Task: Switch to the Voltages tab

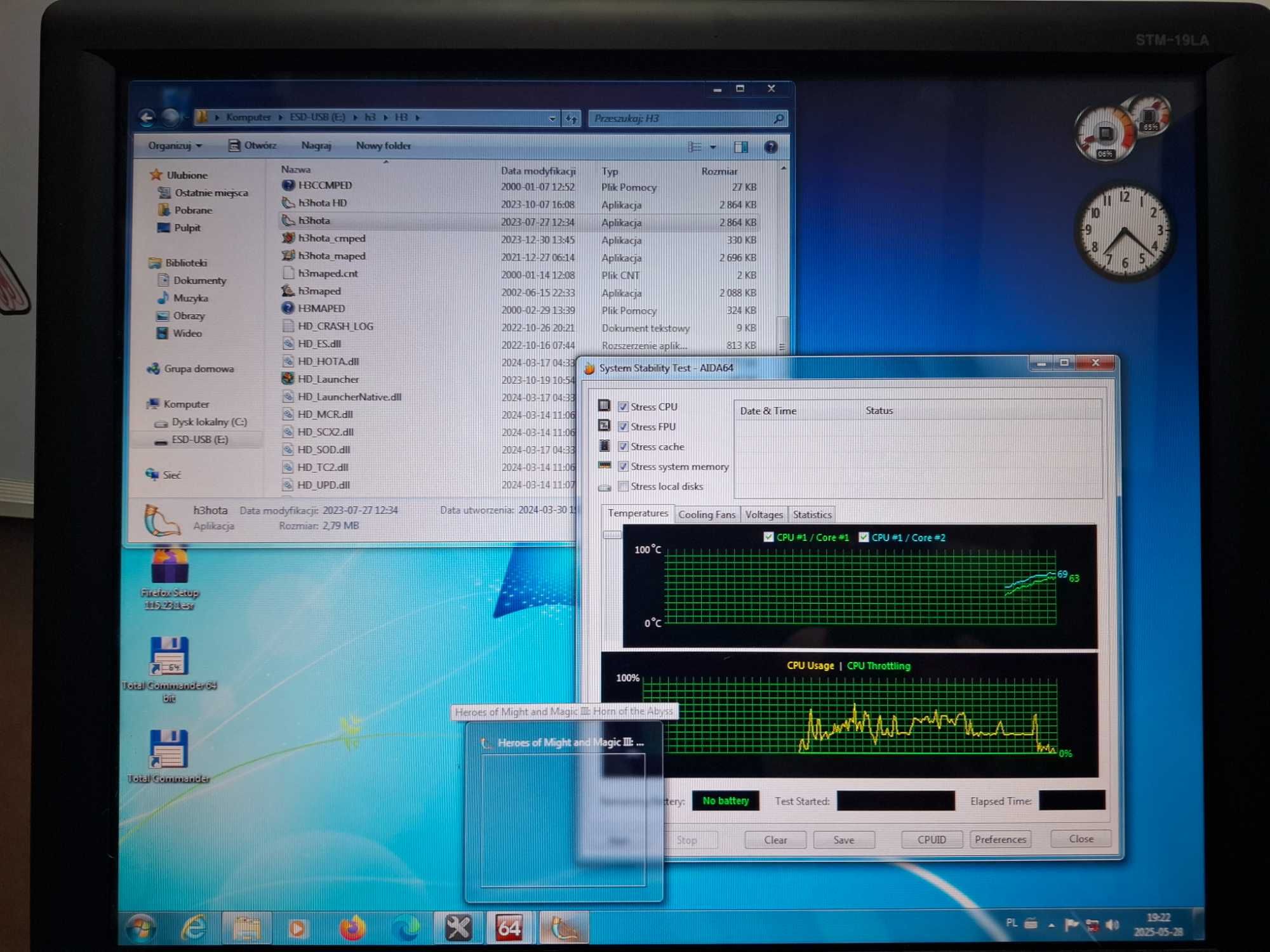Action: [x=764, y=515]
